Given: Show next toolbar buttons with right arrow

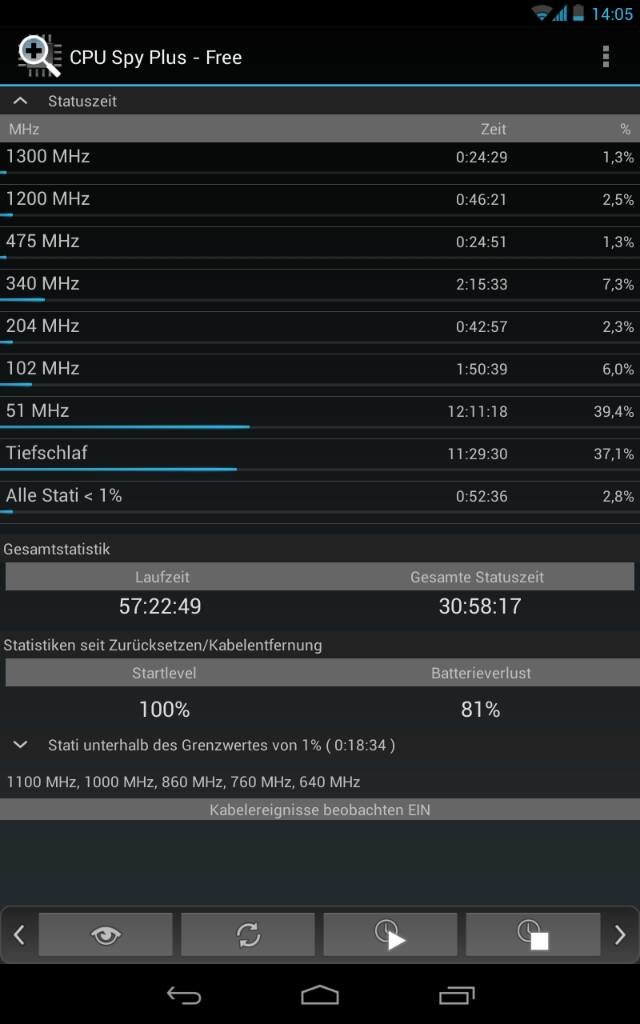Looking at the screenshot, I should pos(620,935).
